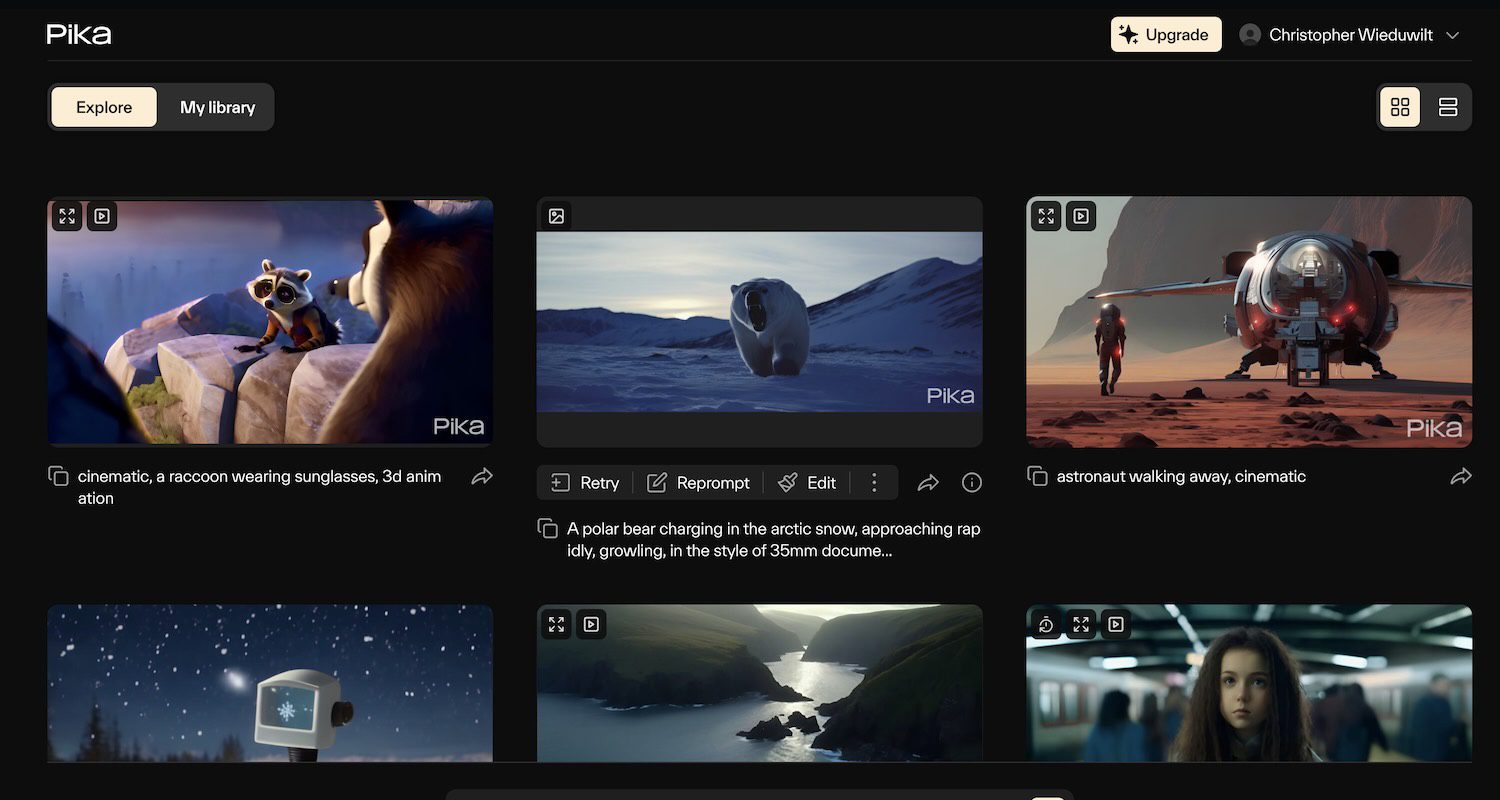Share the polar bear video
Viewport: 1500px width, 800px height.
[928, 483]
